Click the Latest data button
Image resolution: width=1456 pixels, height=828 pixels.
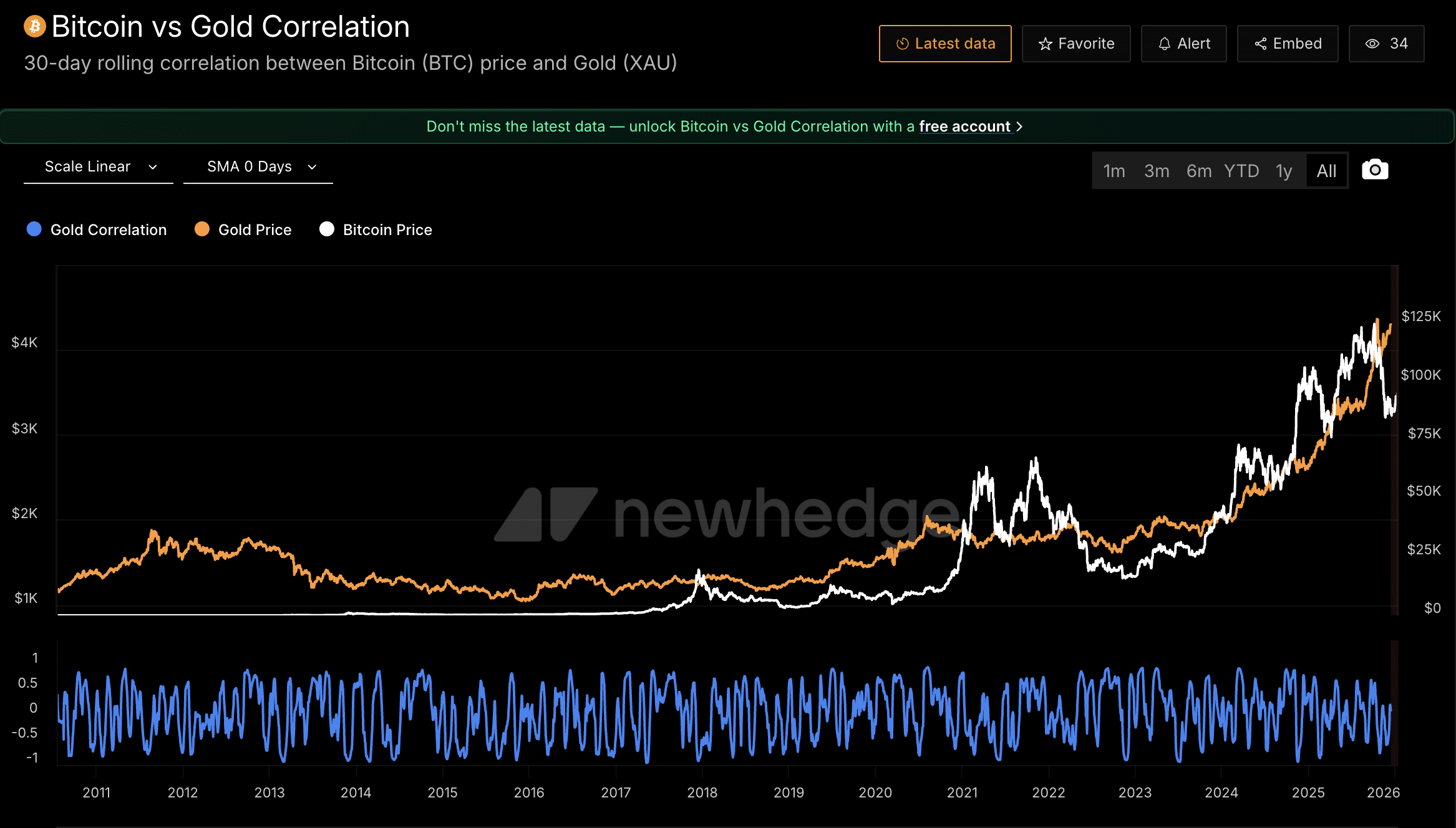pyautogui.click(x=944, y=44)
